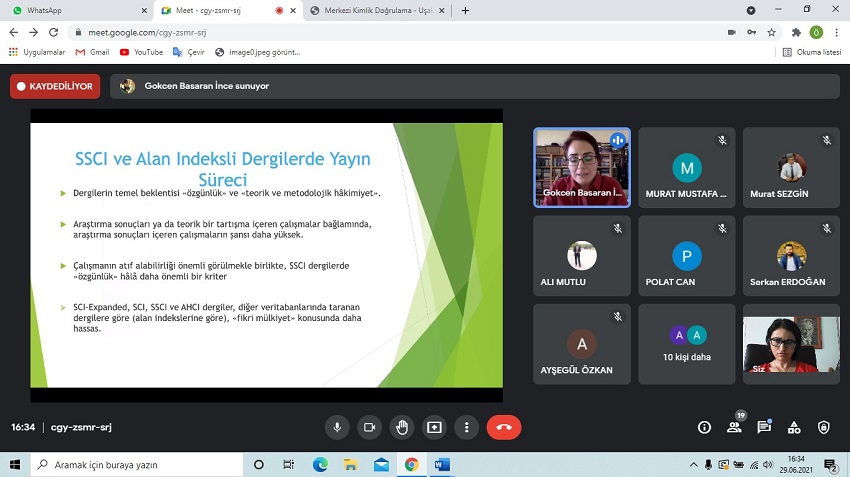
Task: Toggle the raise hand button
Action: (x=402, y=427)
